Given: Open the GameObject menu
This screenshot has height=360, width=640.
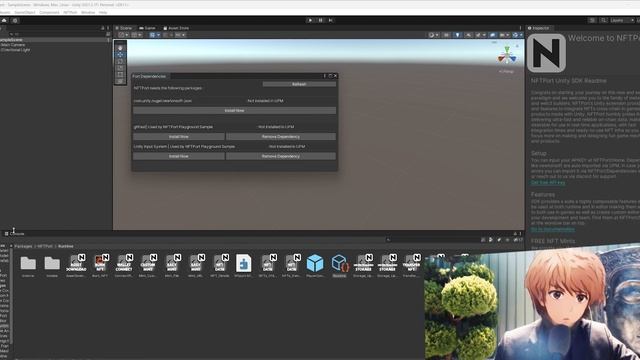Looking at the screenshot, I should (24, 13).
